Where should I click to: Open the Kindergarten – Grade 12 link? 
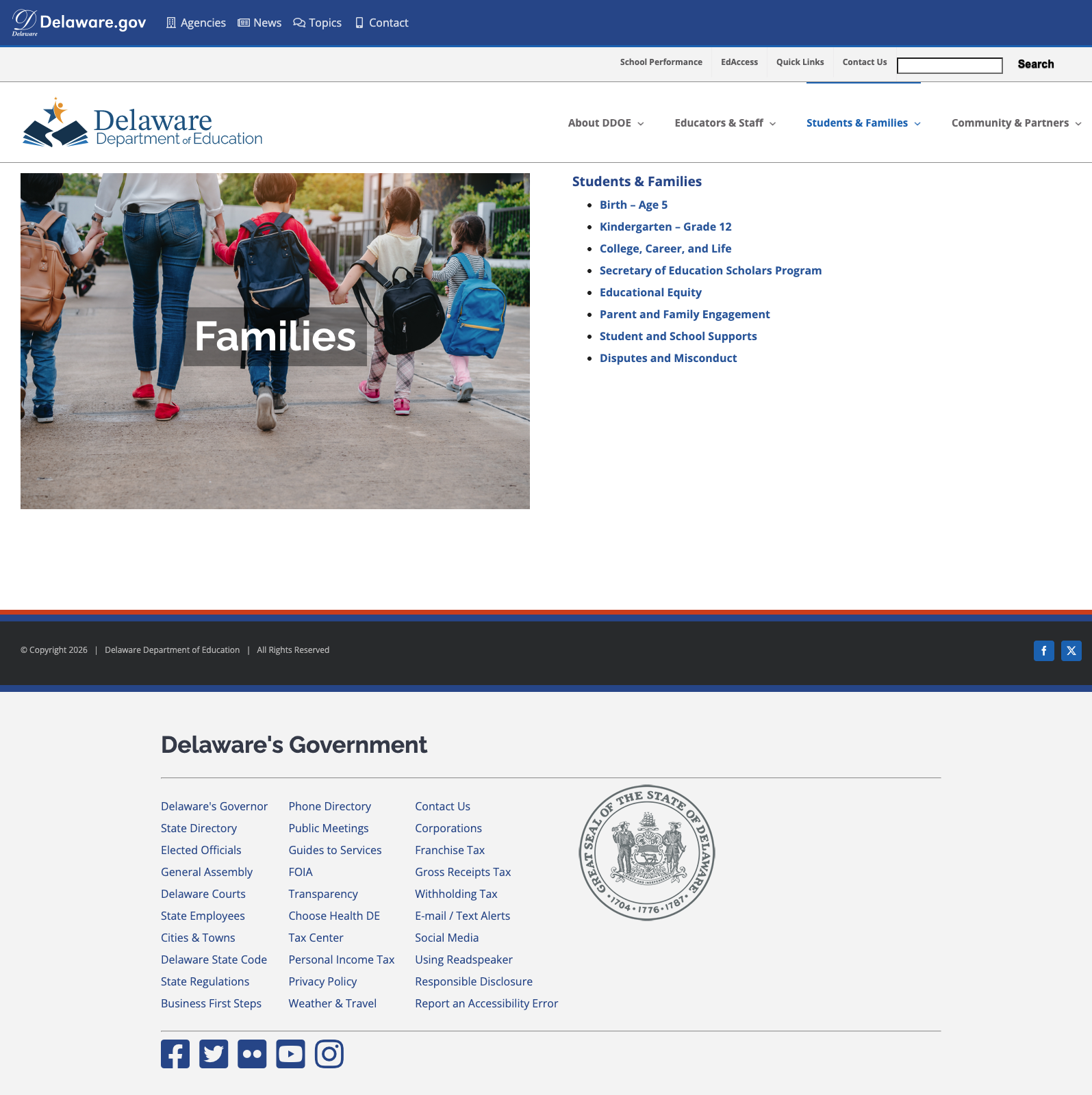[665, 227]
